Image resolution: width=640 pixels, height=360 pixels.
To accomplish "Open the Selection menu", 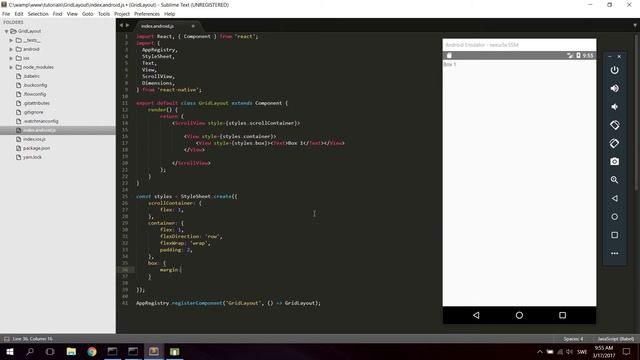I will [x=38, y=14].
